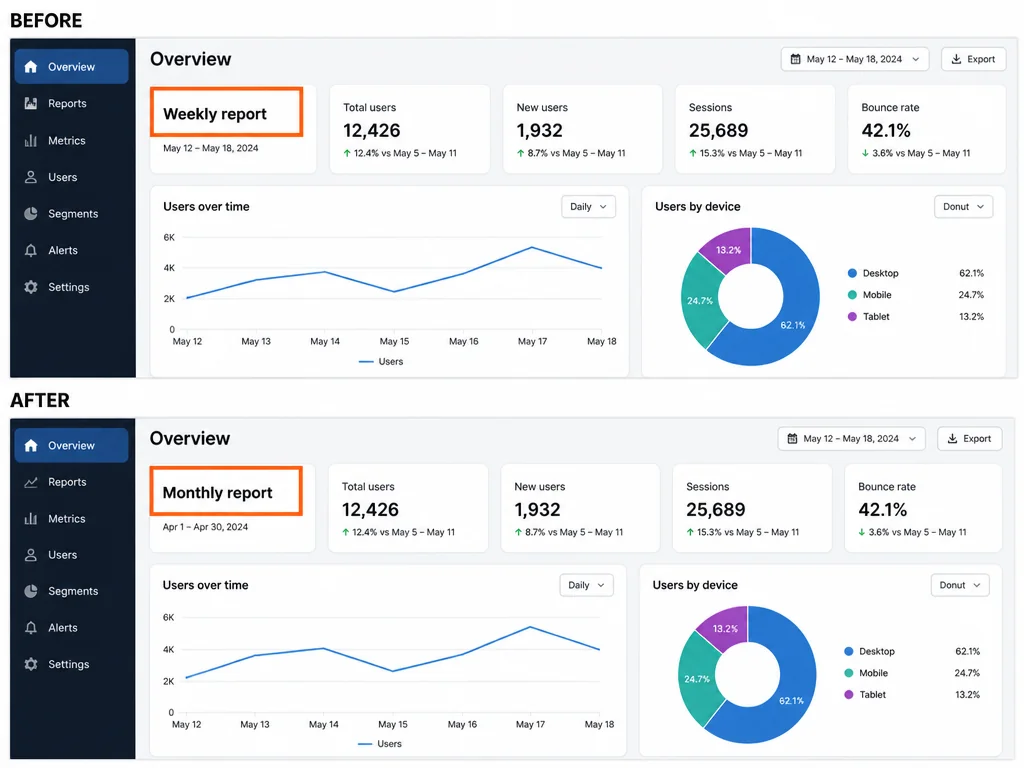Expand the AFTER date range dropdown
Image resolution: width=1024 pixels, height=768 pixels.
click(x=851, y=438)
